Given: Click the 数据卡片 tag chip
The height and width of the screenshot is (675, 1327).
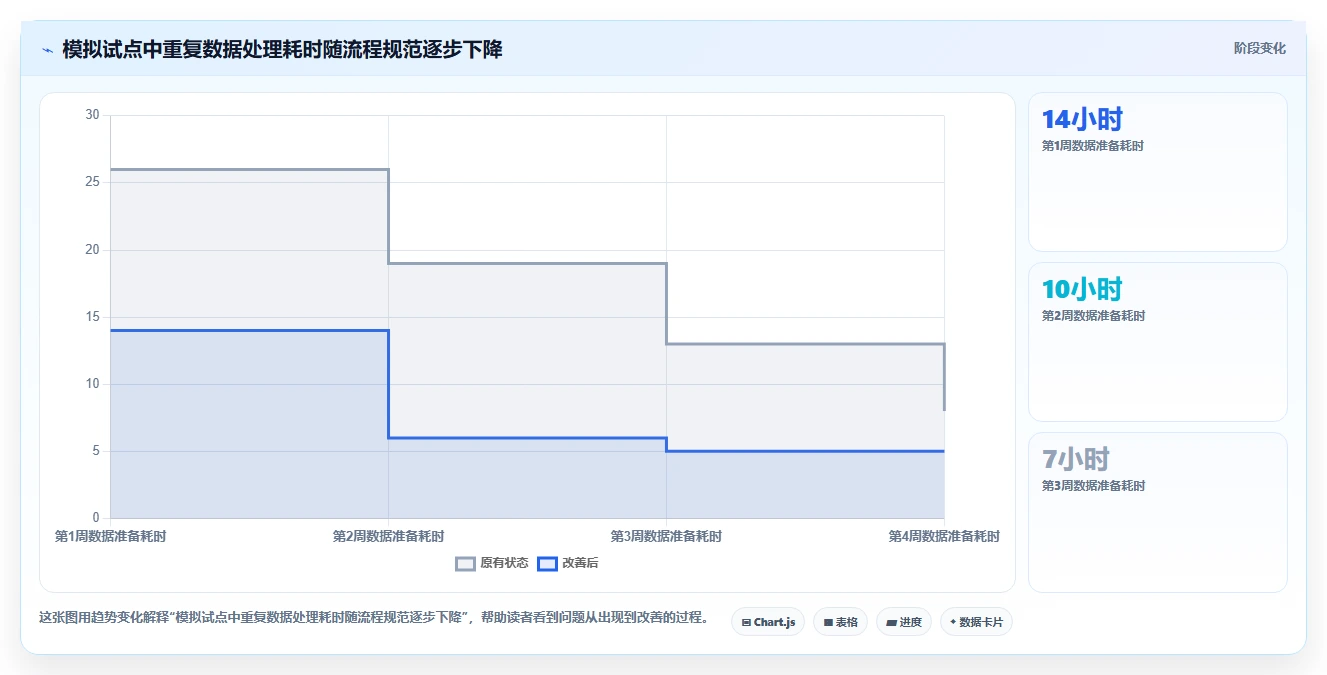Looking at the screenshot, I should 976,622.
